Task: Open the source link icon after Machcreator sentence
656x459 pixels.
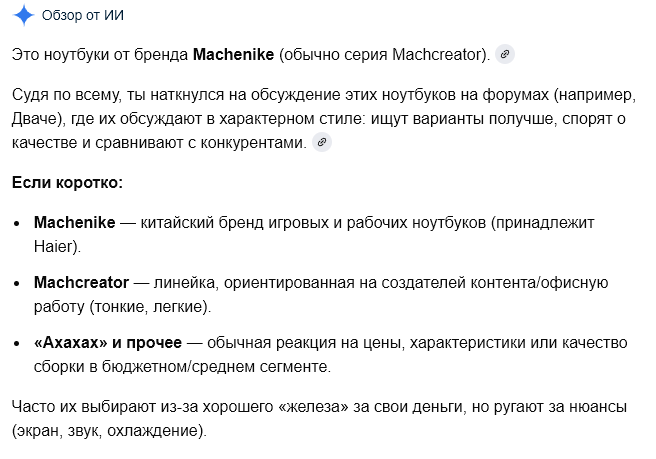Action: (505, 54)
